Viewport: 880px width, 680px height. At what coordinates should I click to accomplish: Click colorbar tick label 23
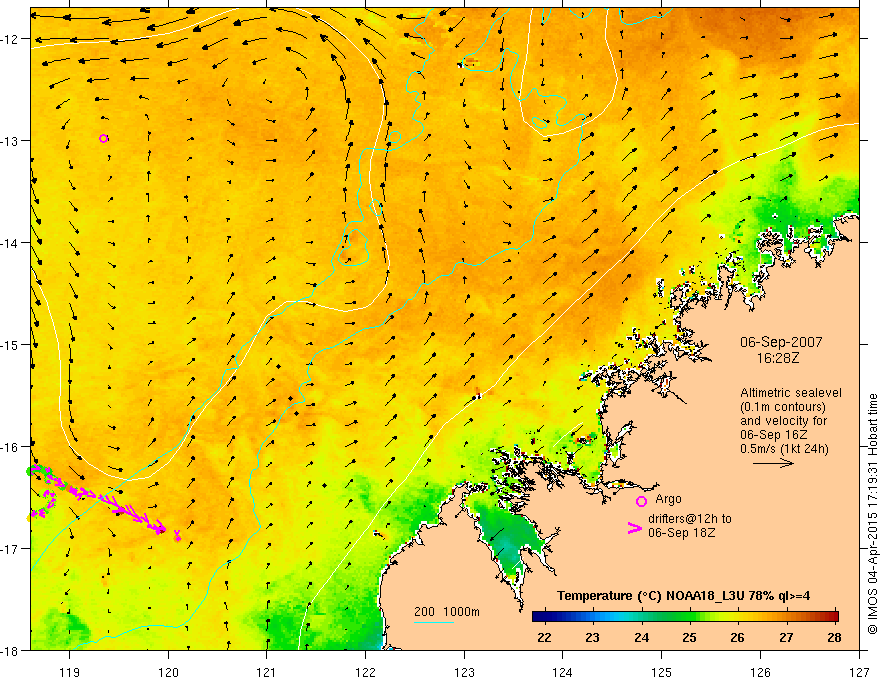(x=593, y=637)
